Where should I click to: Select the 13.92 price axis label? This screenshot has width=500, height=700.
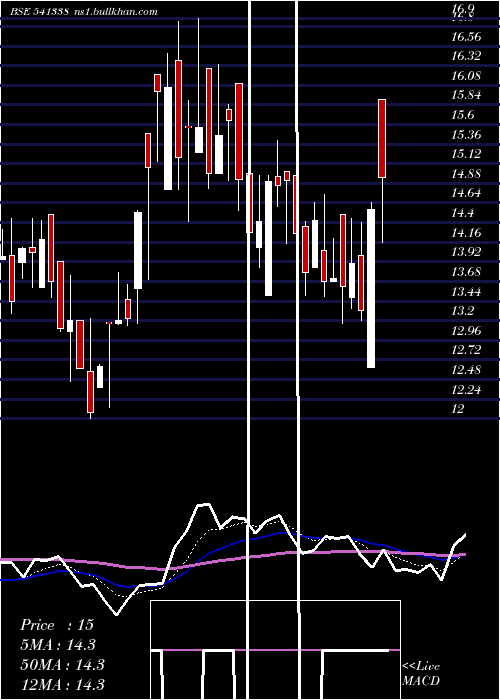coord(466,252)
